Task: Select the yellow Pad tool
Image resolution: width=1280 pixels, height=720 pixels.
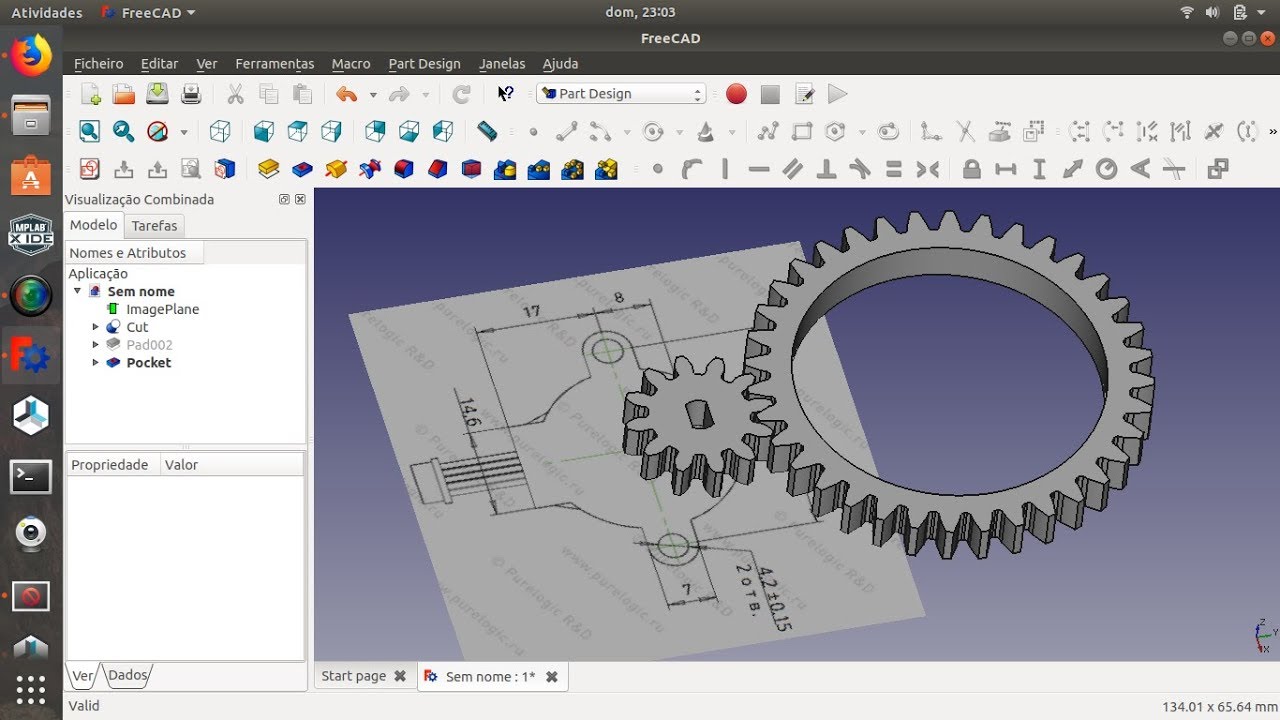Action: tap(268, 169)
